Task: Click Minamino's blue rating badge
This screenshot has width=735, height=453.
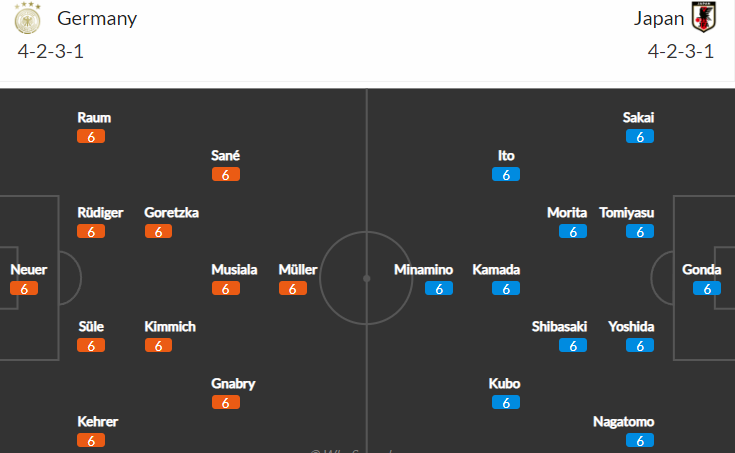Action: 439,288
